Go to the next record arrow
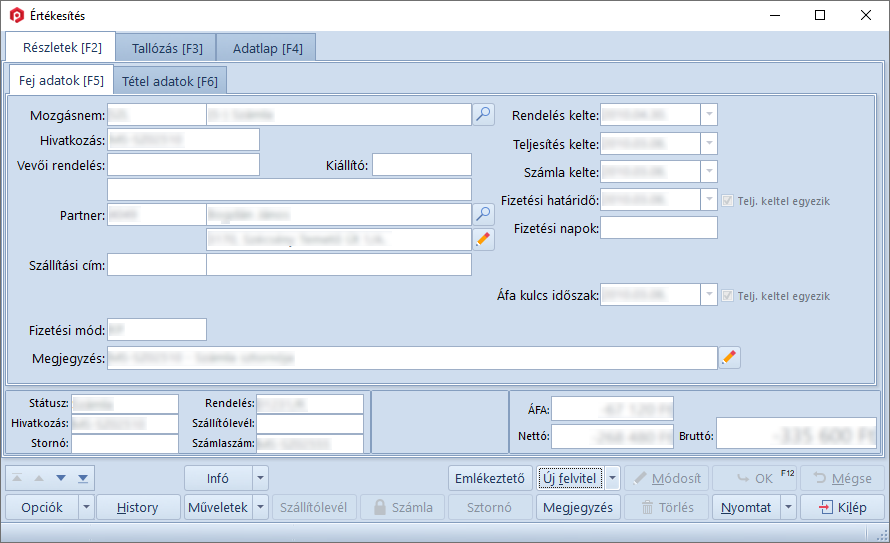 (x=61, y=478)
